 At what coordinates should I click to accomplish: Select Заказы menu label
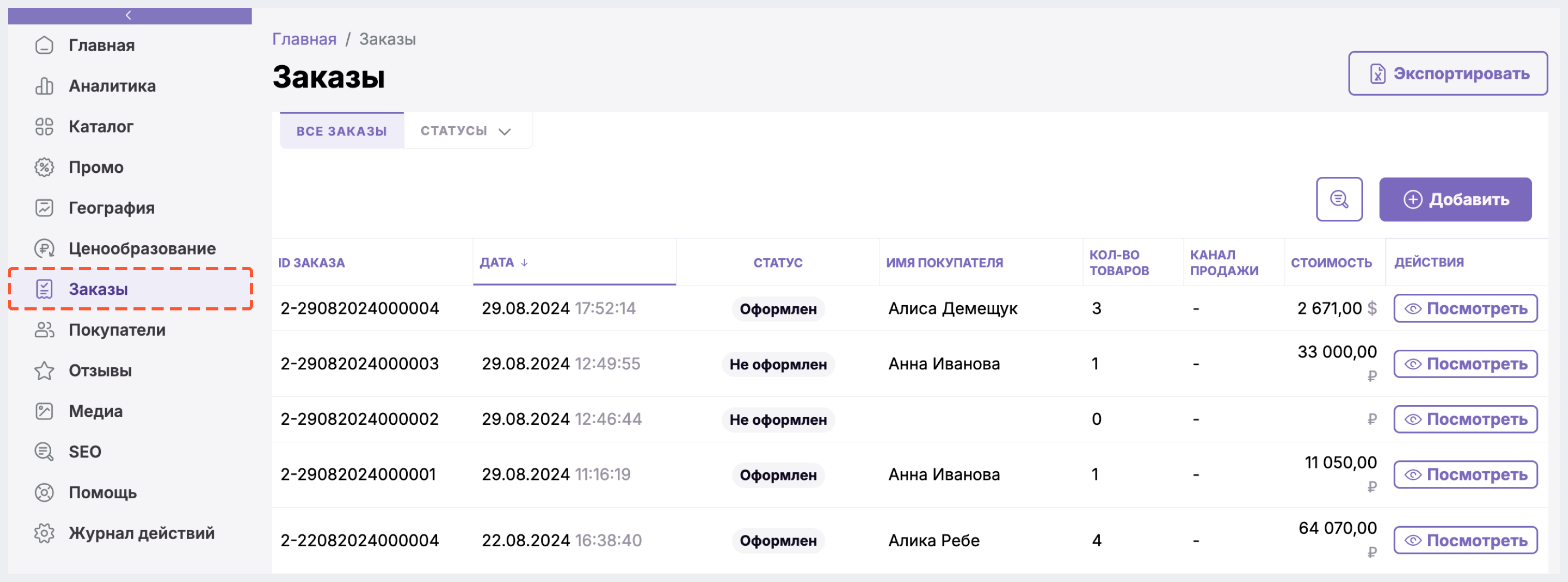tap(98, 289)
